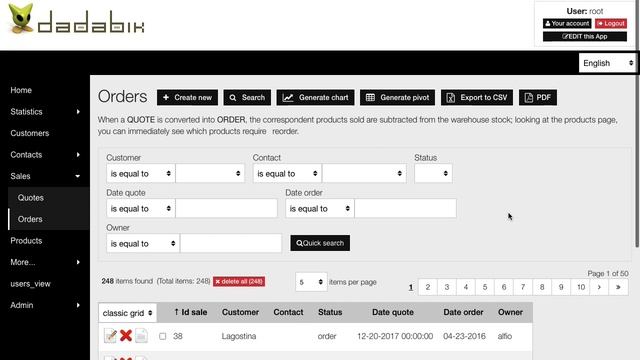The image size is (640, 360).
Task: Collapse the Sales sidebar menu
Action: (45, 176)
